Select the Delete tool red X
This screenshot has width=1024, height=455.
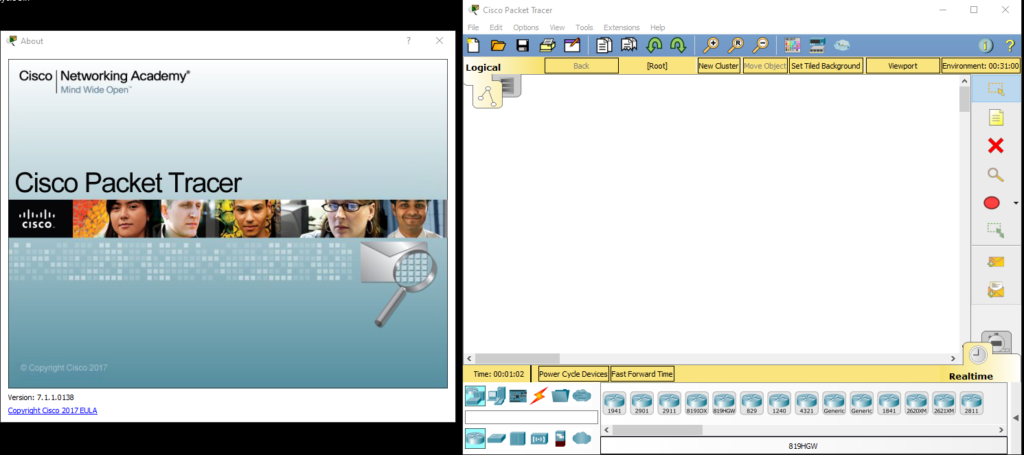[995, 146]
